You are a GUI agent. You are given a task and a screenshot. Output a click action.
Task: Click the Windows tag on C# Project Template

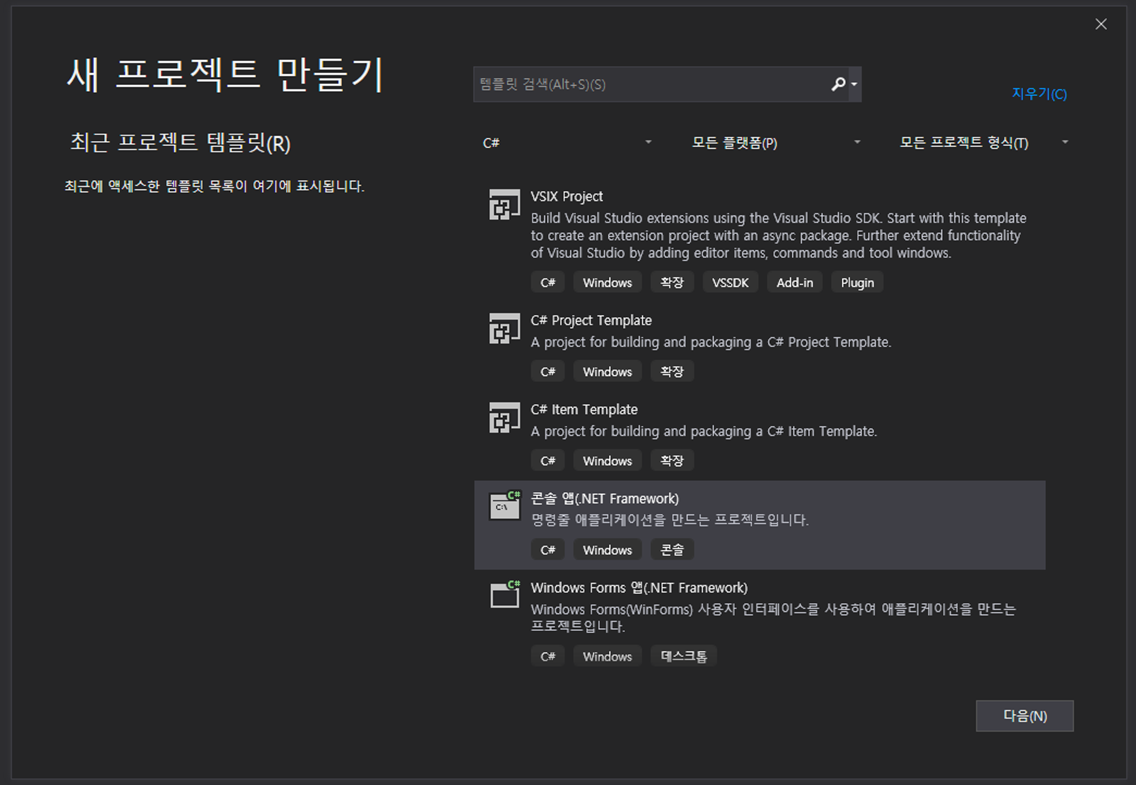point(607,371)
